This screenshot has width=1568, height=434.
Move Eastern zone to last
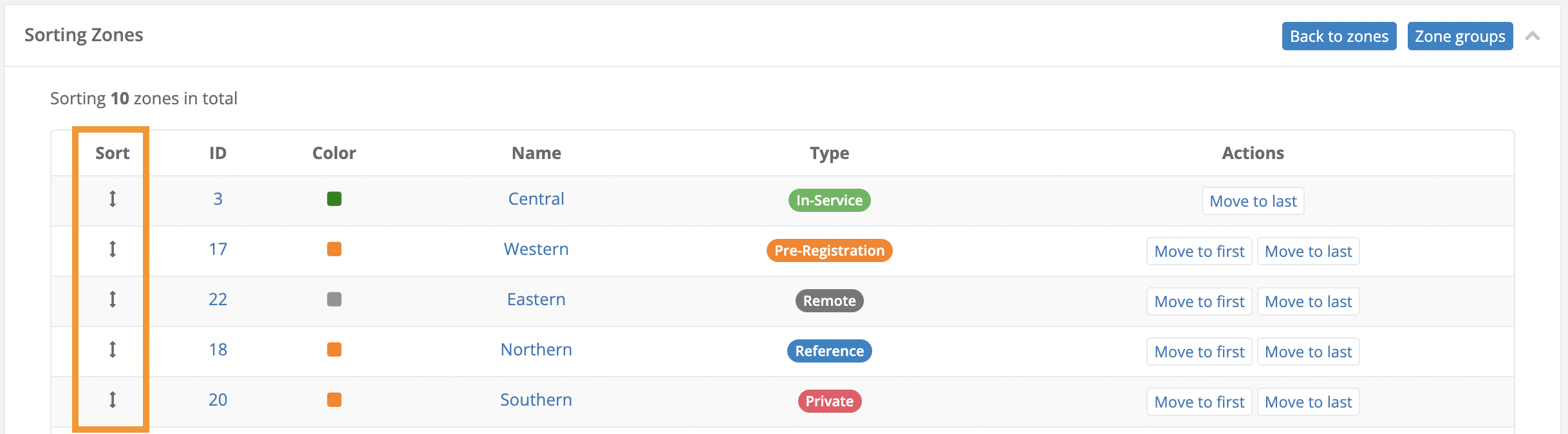click(x=1308, y=301)
